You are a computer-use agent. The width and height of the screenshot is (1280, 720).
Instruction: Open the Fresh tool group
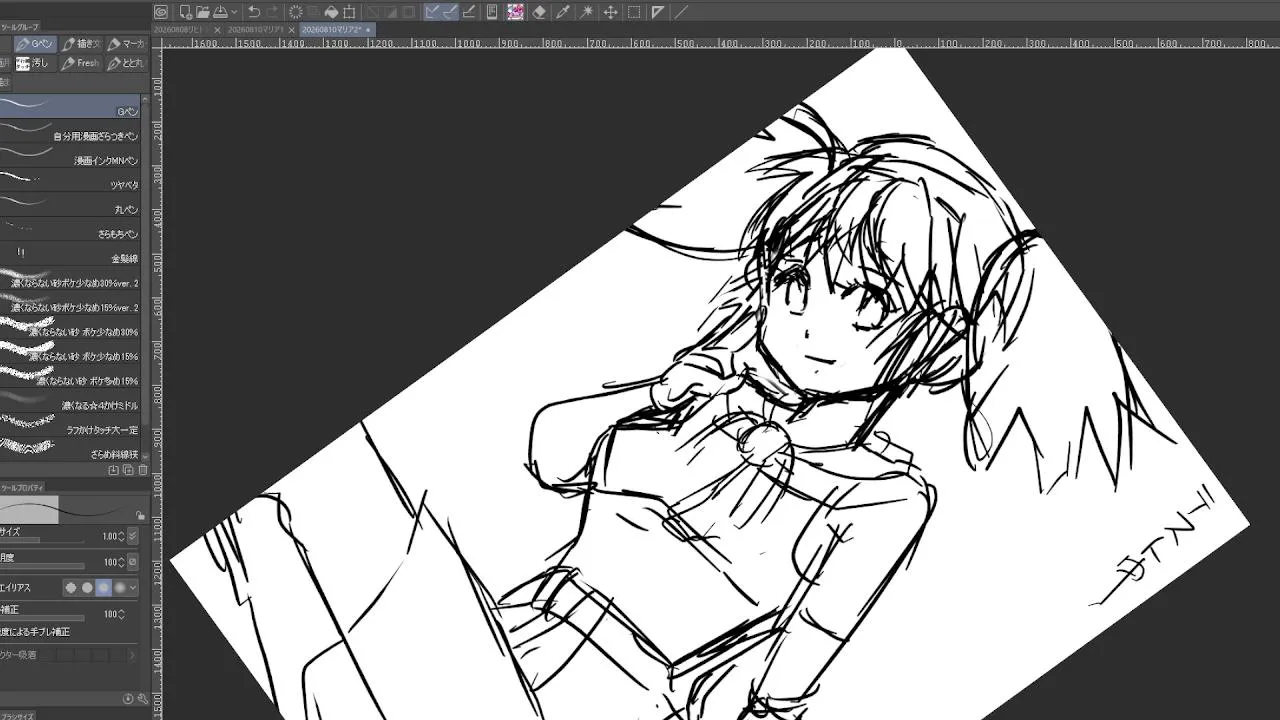81,63
